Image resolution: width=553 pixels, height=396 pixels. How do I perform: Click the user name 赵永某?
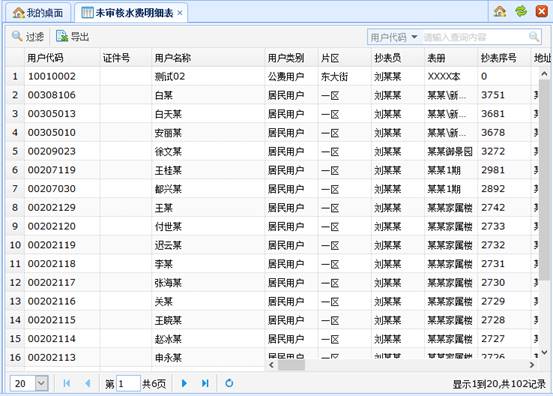[168, 339]
